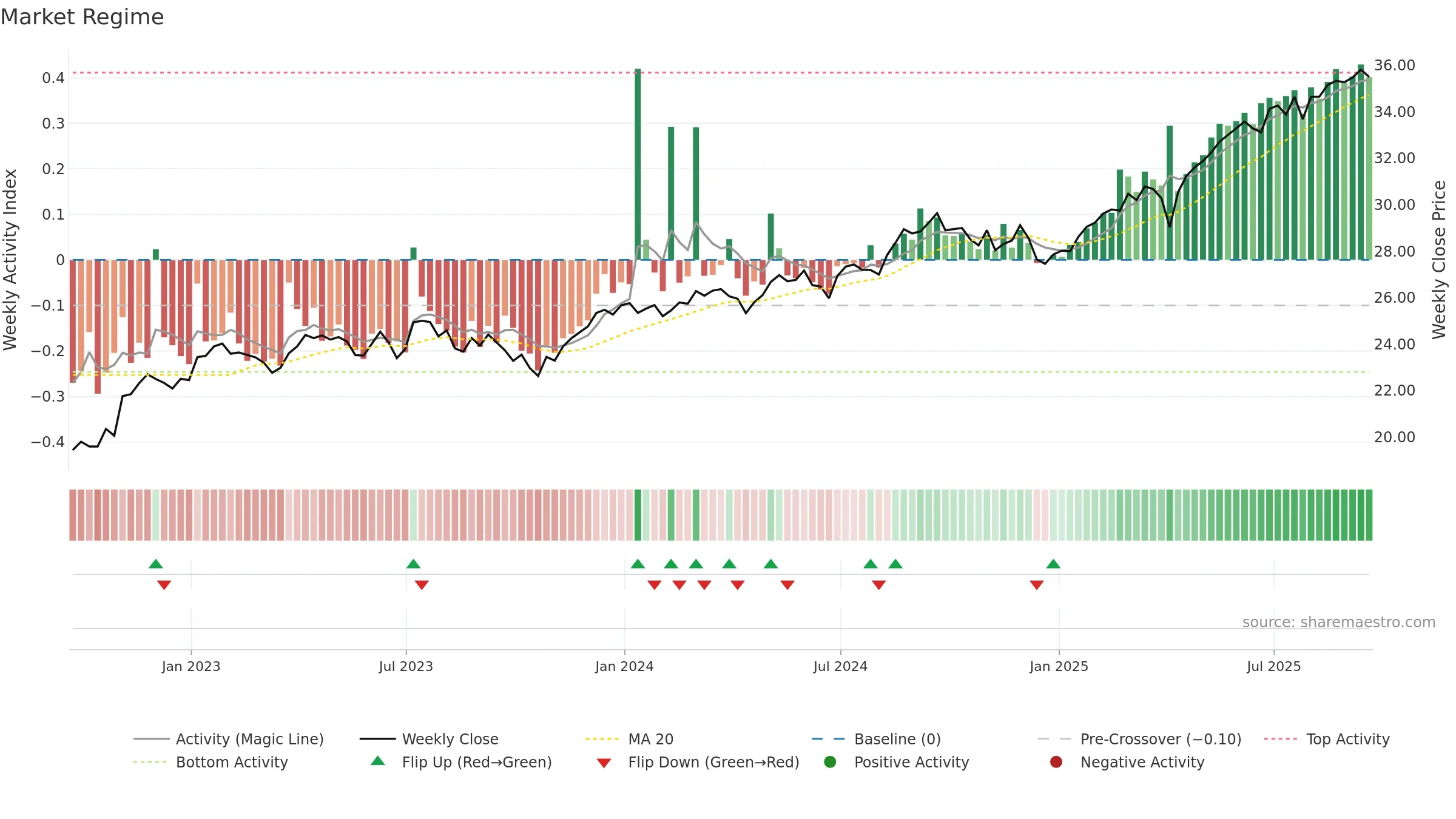Click the Jul 2024 x-axis label
This screenshot has width=1456, height=819.
(x=840, y=667)
